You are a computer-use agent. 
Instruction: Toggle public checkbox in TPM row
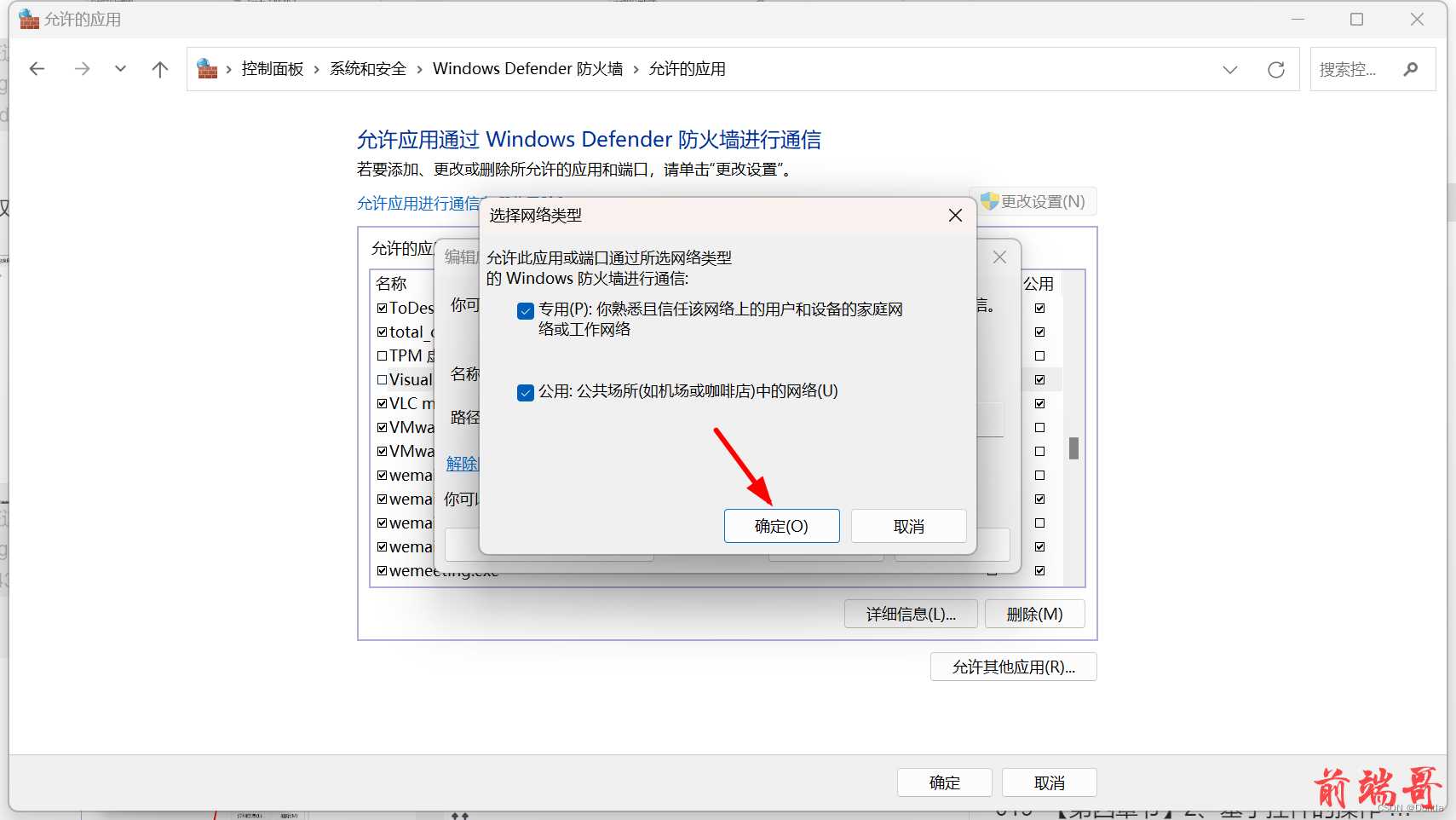[x=1039, y=355]
